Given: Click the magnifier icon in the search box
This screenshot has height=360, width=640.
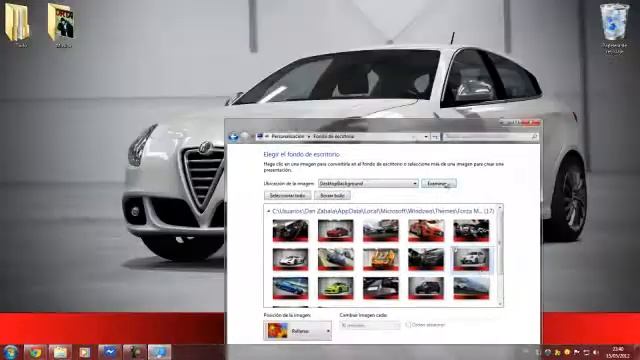Looking at the screenshot, I should point(534,137).
